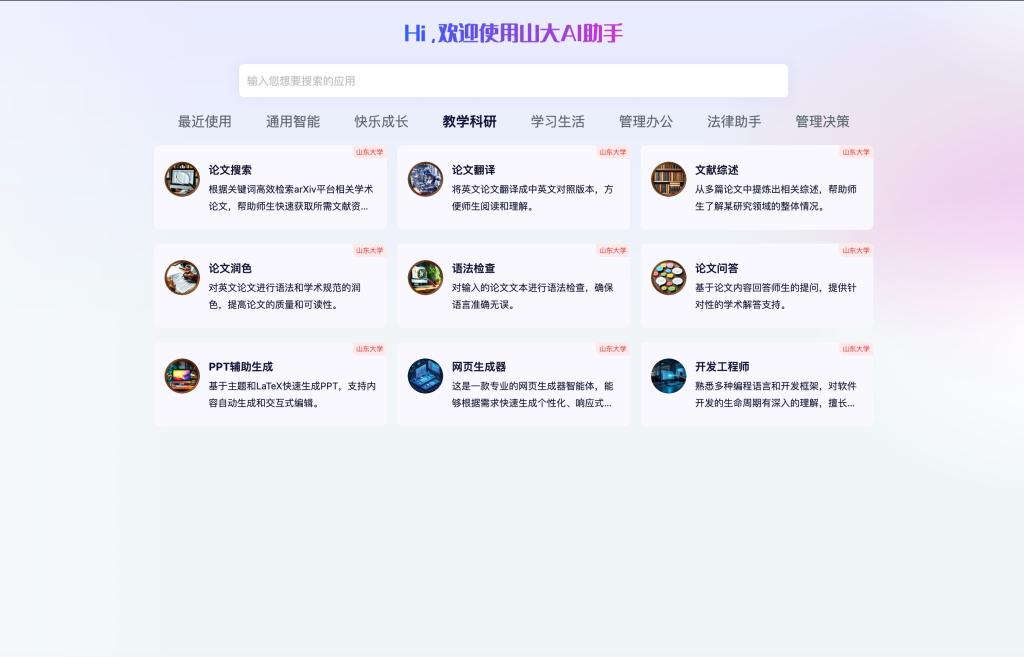
Task: Click the 论文搜索 description about arXiv检索
Action: click(291, 198)
